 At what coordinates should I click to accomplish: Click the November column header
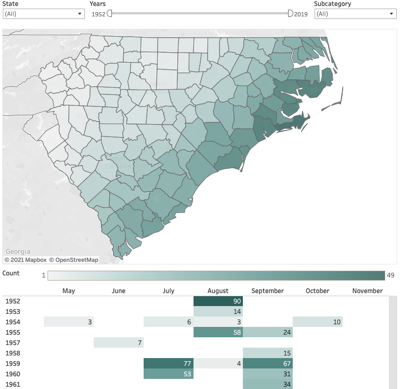click(x=367, y=291)
